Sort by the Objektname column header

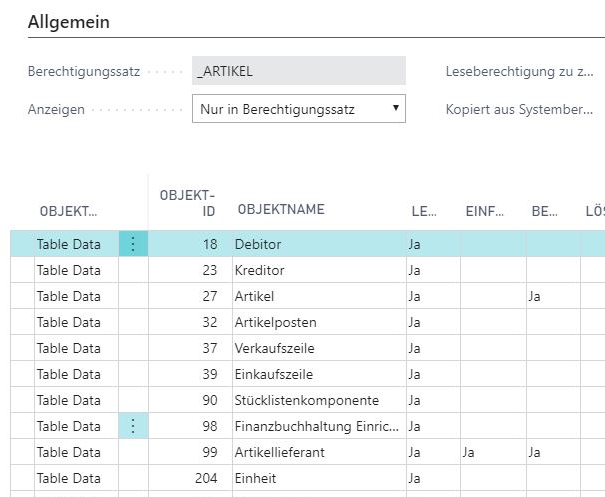point(281,210)
